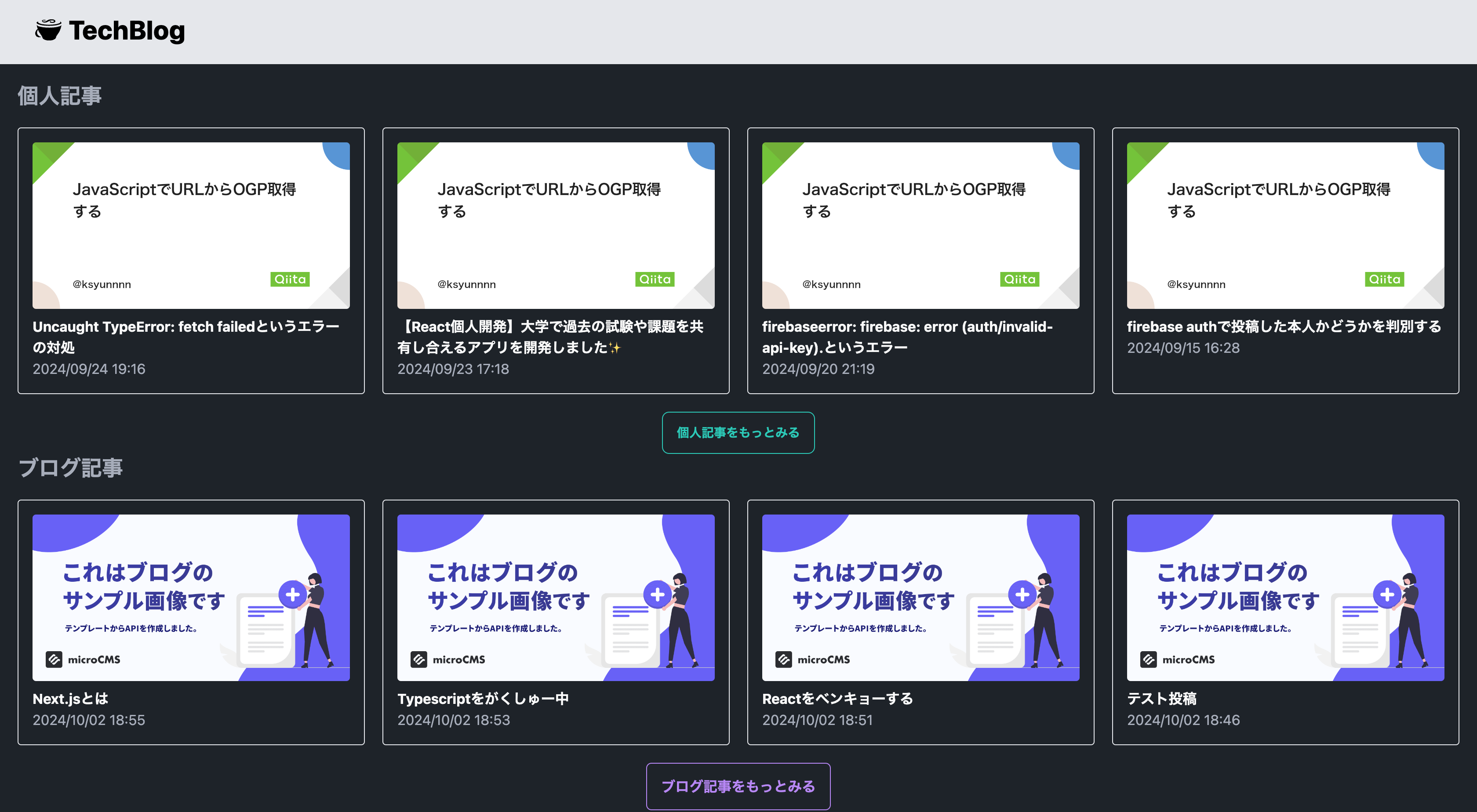
Task: Click the plus icon in the Typescript article image
Action: pyautogui.click(x=658, y=596)
